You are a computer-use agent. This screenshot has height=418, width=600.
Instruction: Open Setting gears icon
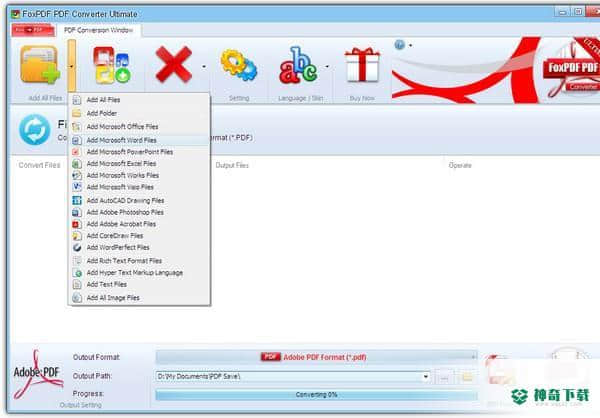point(239,65)
